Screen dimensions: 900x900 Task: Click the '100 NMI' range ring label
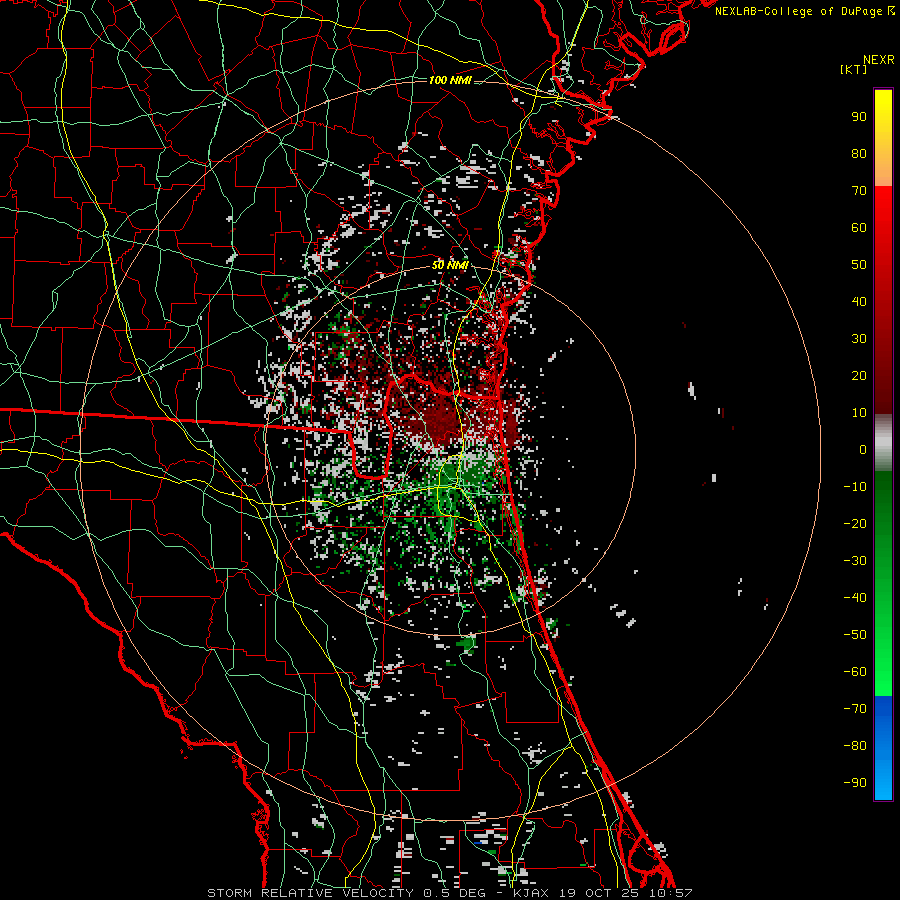(x=450, y=80)
